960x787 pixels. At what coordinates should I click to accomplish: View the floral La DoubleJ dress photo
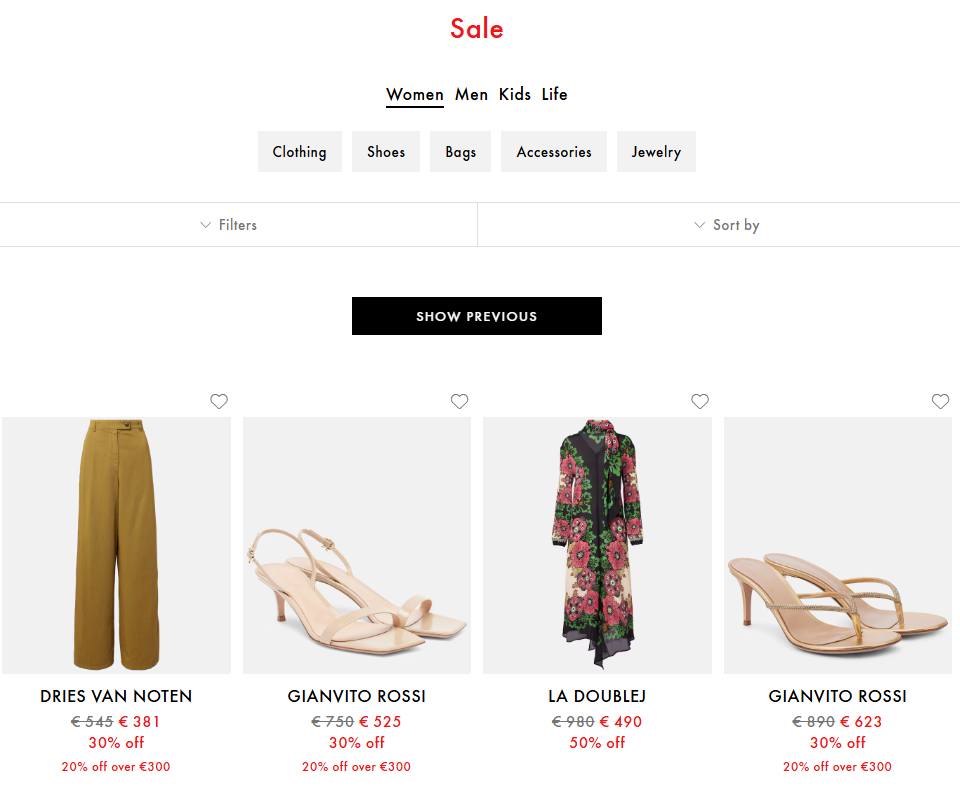(597, 545)
